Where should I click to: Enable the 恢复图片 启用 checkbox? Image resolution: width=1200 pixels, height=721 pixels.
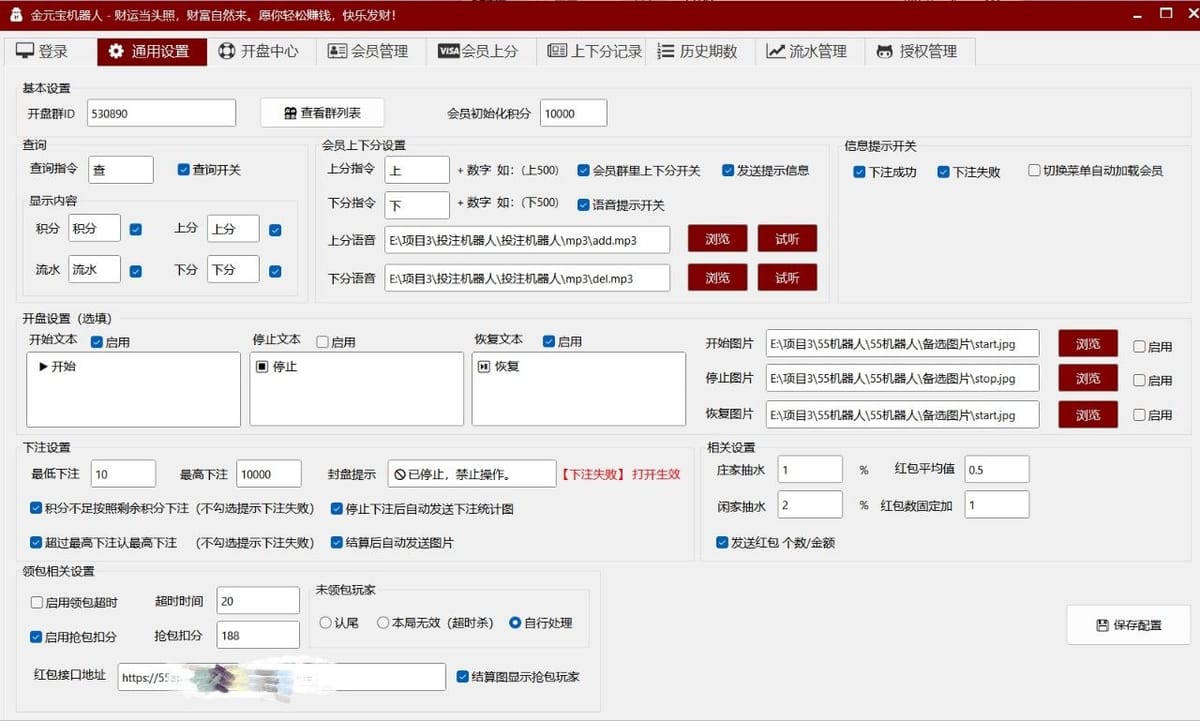[1139, 415]
